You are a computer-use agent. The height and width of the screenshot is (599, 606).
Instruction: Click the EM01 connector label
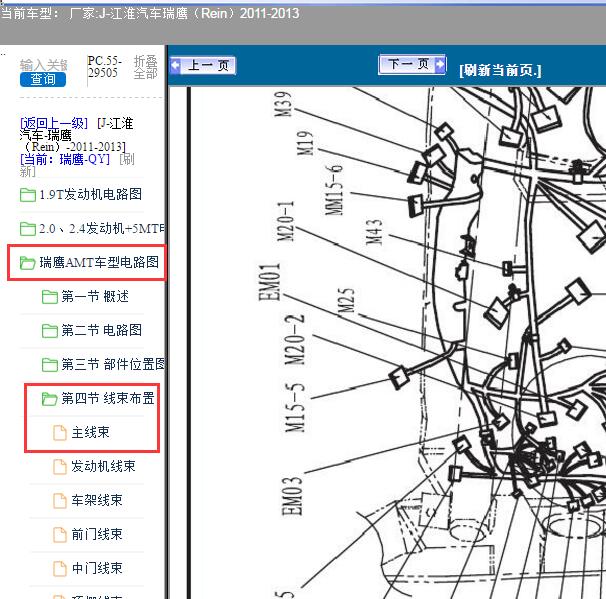coord(269,282)
